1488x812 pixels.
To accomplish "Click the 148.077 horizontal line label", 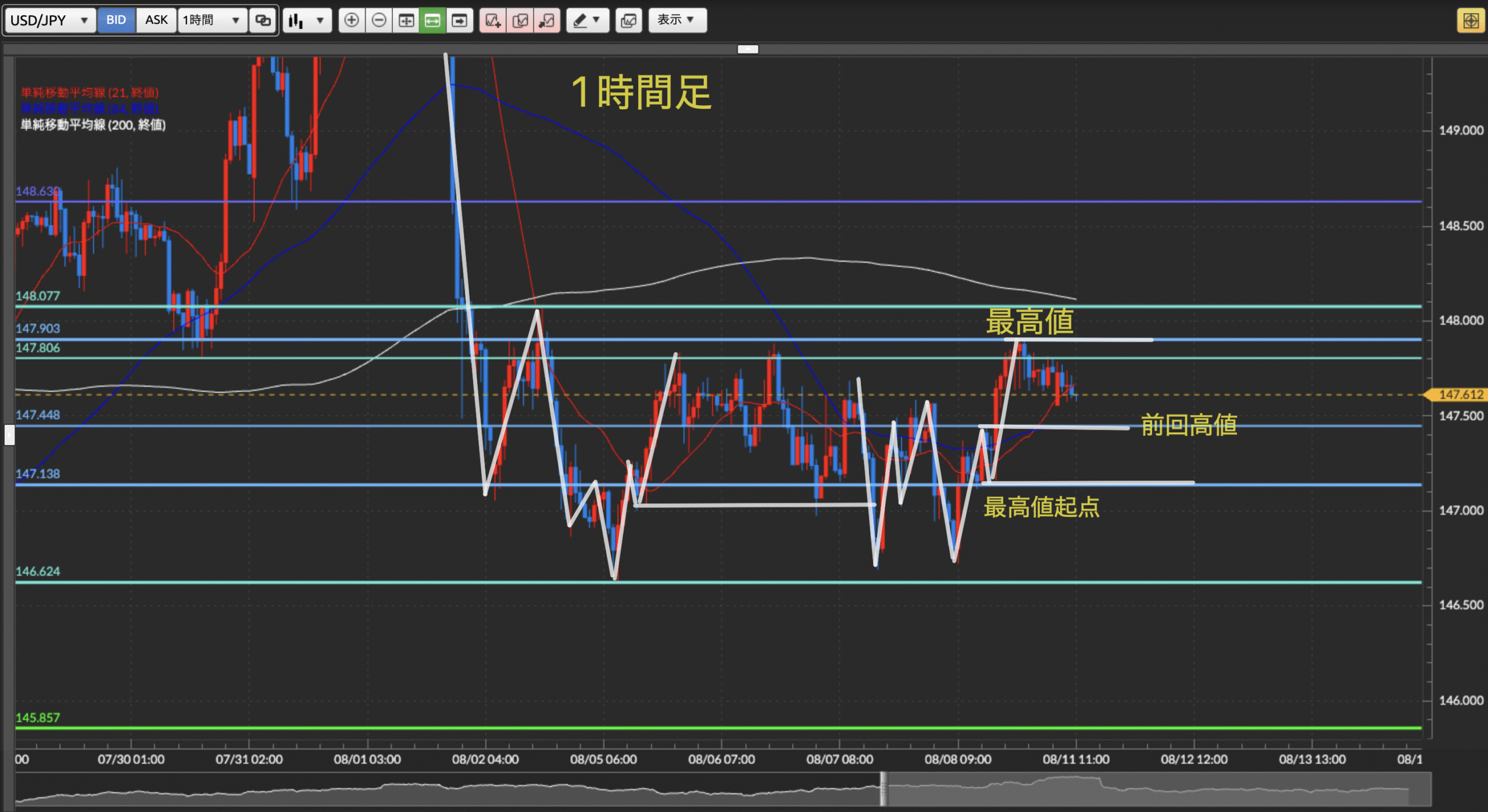I will click(x=38, y=296).
